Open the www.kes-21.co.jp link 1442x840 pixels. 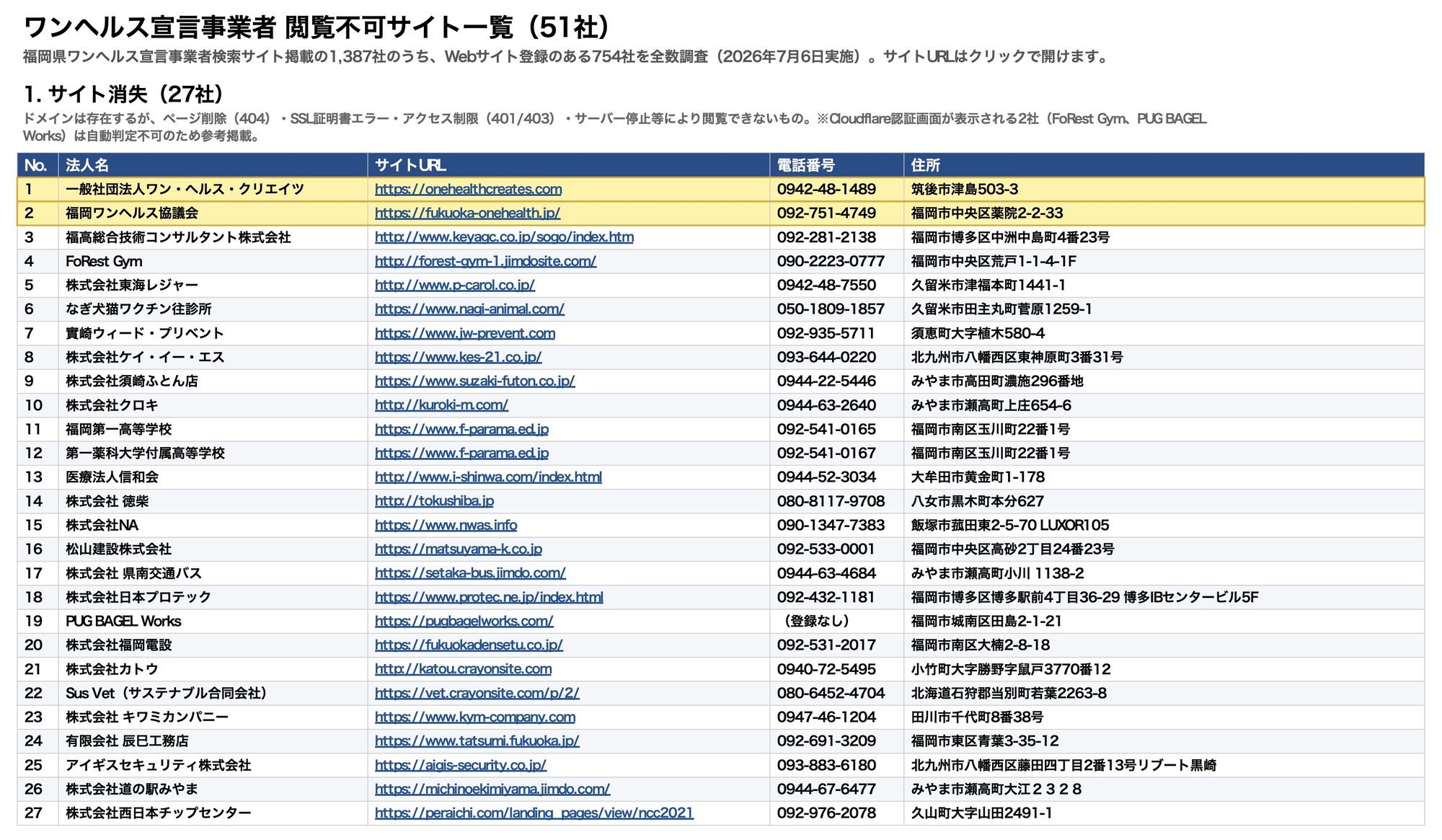(x=458, y=358)
